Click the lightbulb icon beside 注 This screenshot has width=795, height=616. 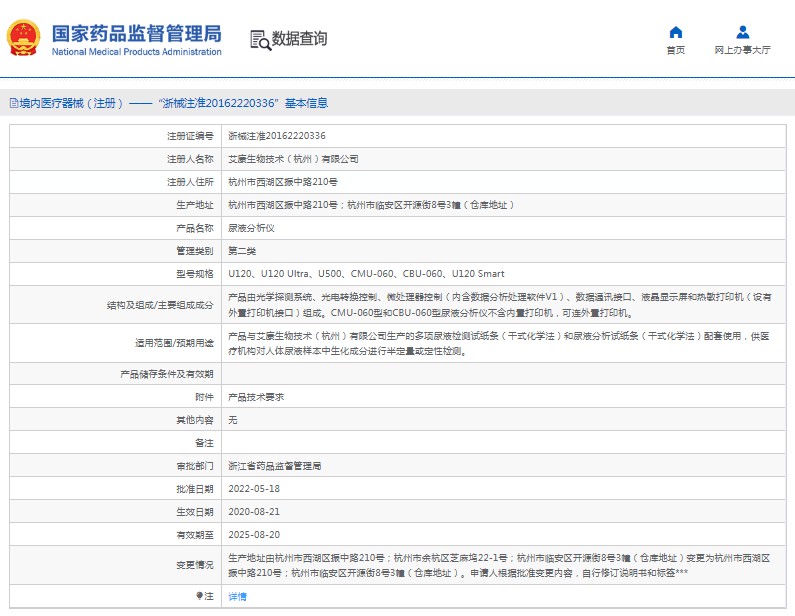(199, 596)
